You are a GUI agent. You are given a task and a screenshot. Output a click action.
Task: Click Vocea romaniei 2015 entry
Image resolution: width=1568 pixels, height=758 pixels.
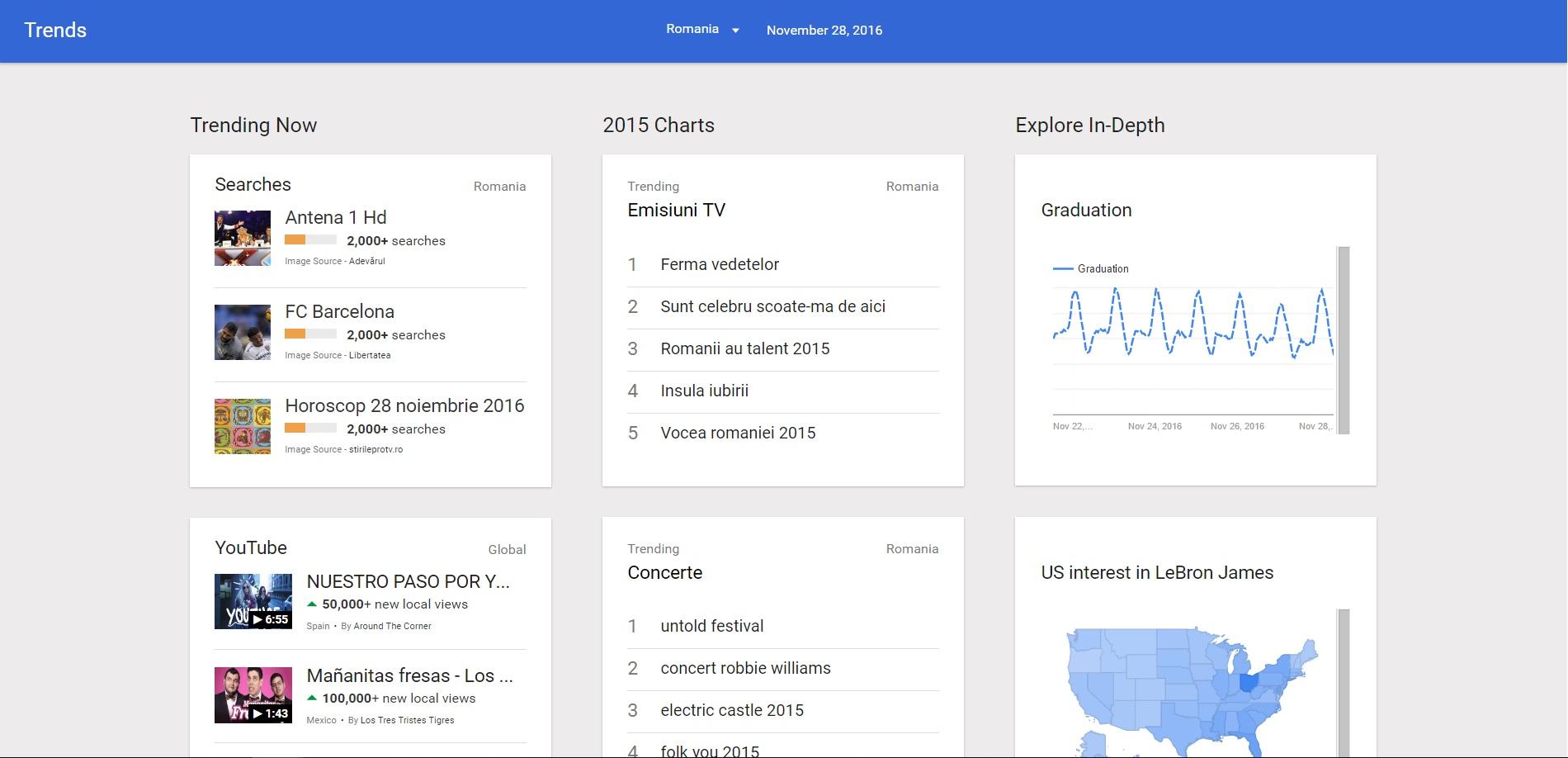[x=738, y=433]
